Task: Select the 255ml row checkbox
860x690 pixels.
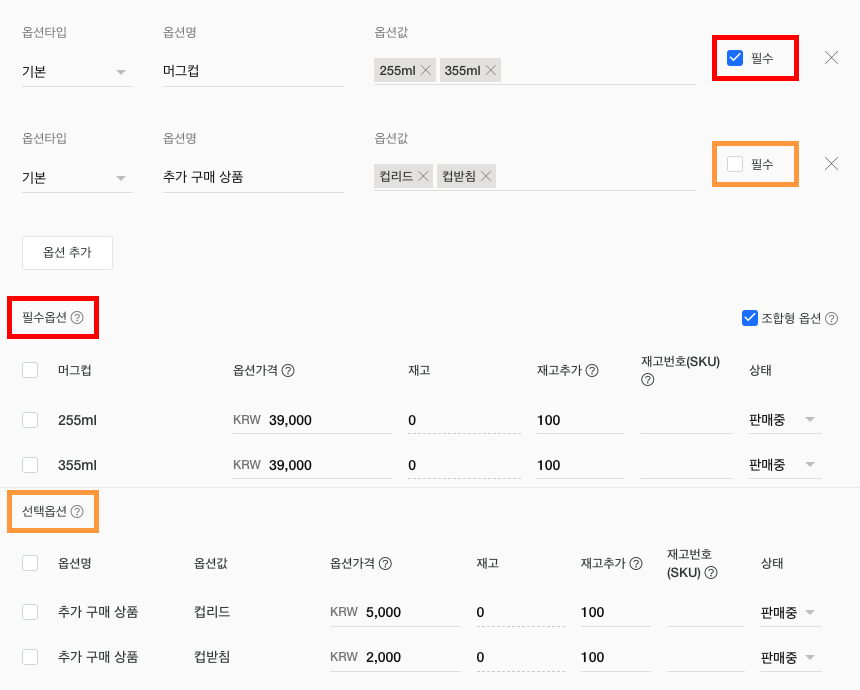Action: click(x=30, y=420)
